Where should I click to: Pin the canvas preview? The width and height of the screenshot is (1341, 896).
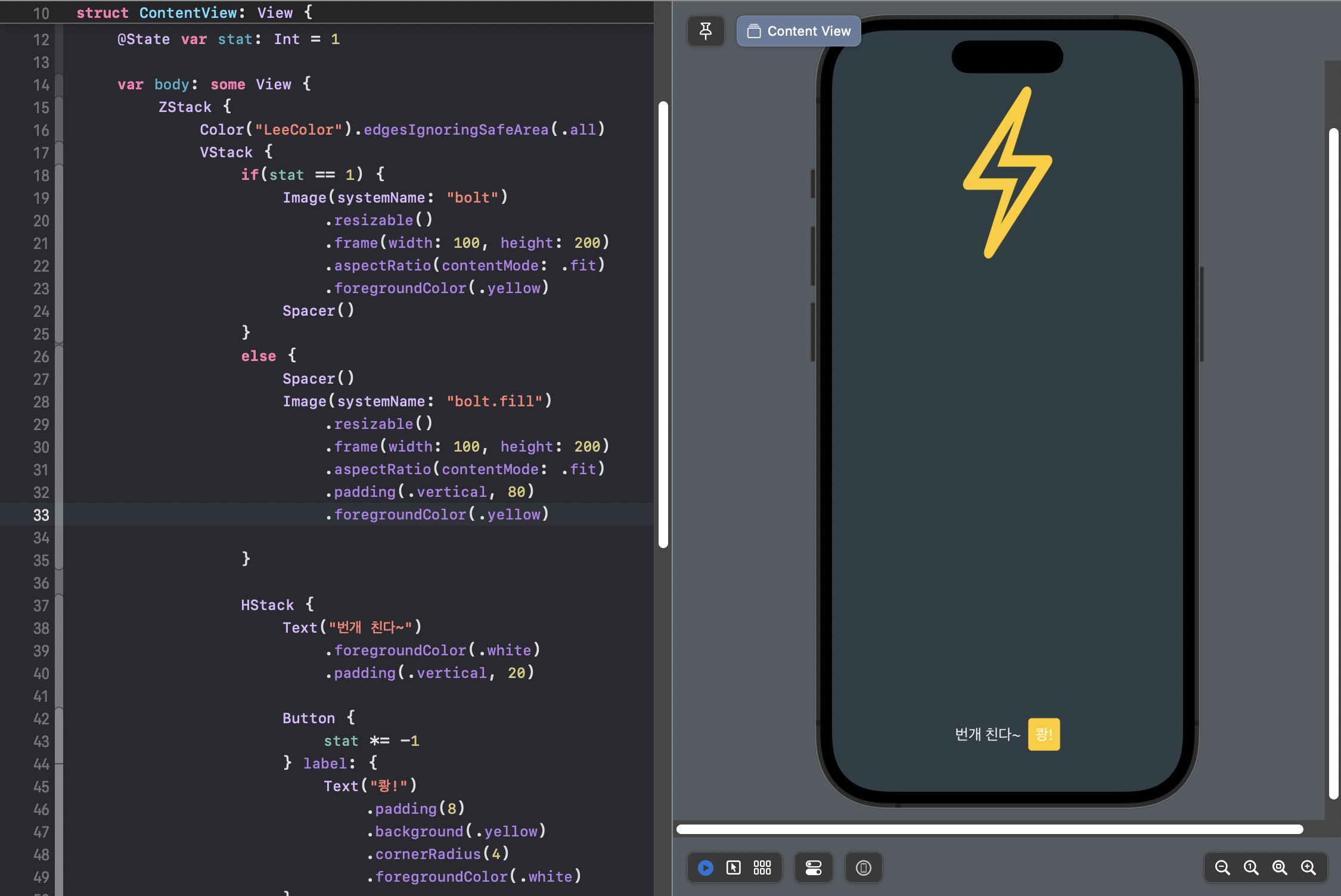706,31
